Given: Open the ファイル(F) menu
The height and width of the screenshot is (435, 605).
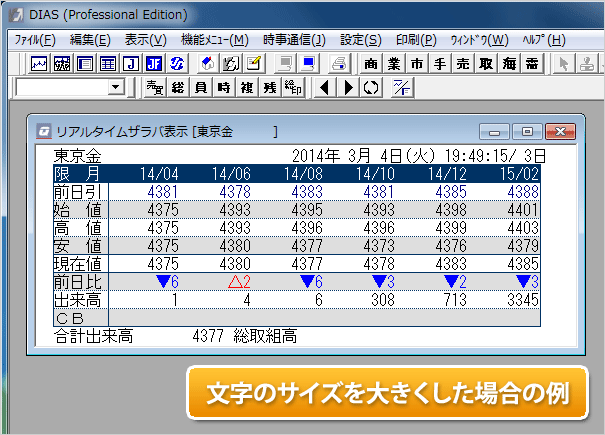Looking at the screenshot, I should point(35,40).
